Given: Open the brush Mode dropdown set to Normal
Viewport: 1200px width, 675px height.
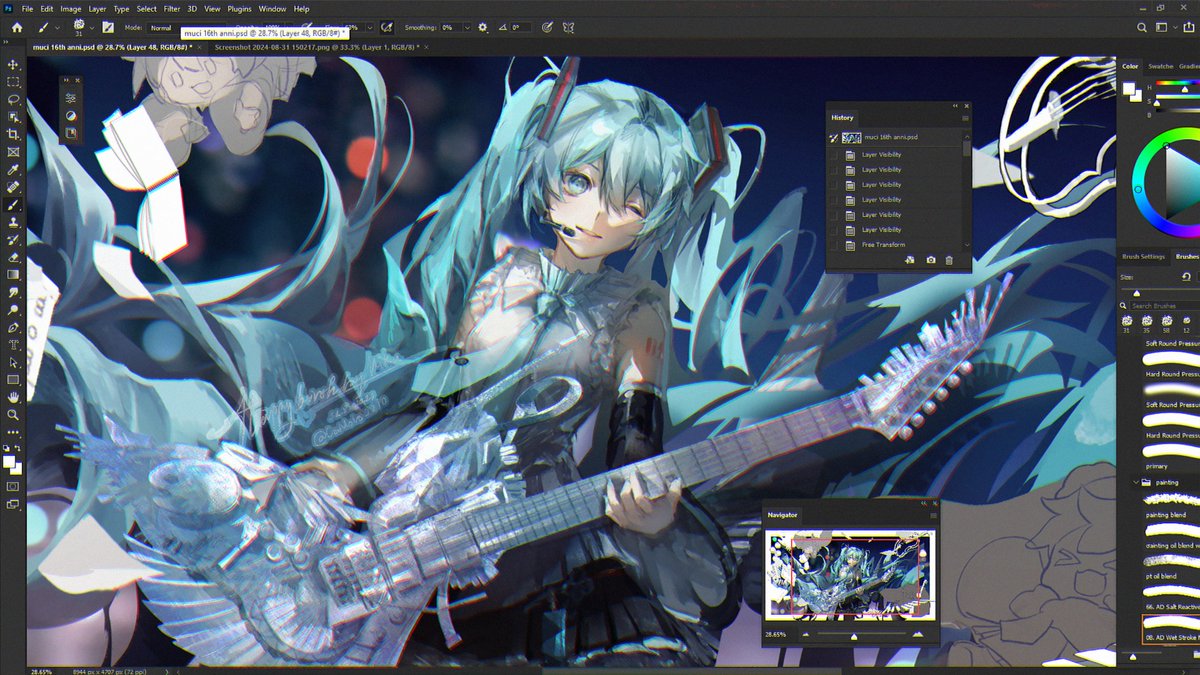Looking at the screenshot, I should 160,28.
